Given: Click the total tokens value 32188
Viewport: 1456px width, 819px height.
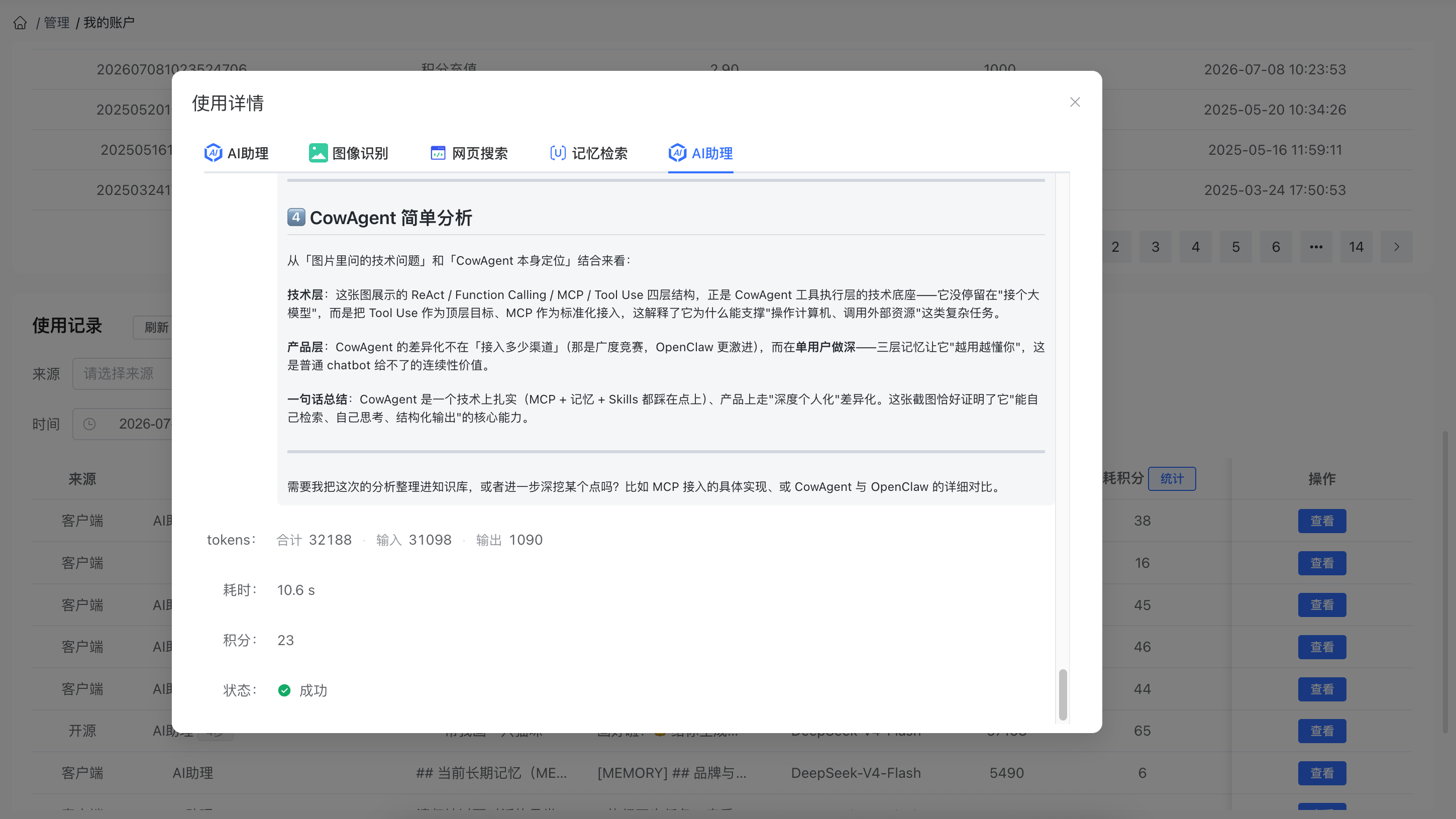Looking at the screenshot, I should coord(330,540).
